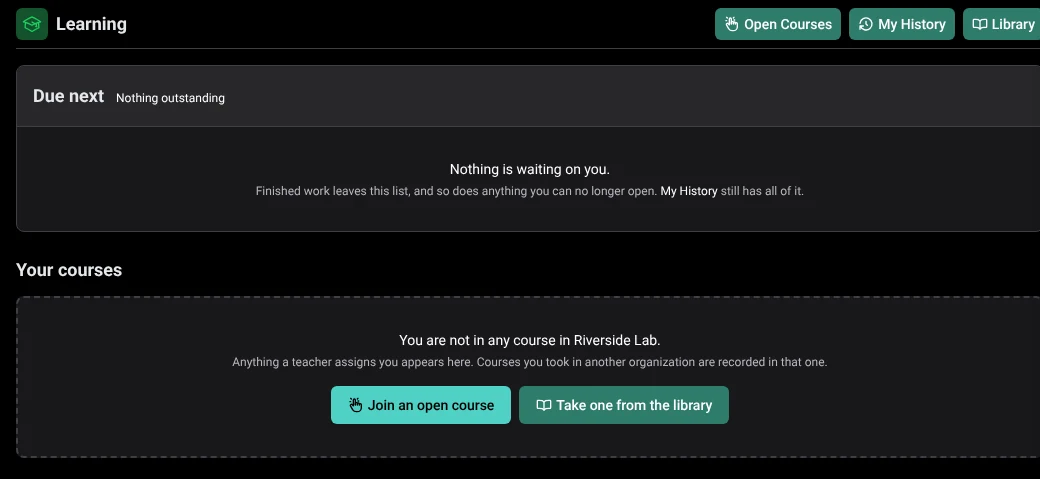Click the 'Your courses' heading
Viewport: 1040px width, 479px height.
coord(69,270)
